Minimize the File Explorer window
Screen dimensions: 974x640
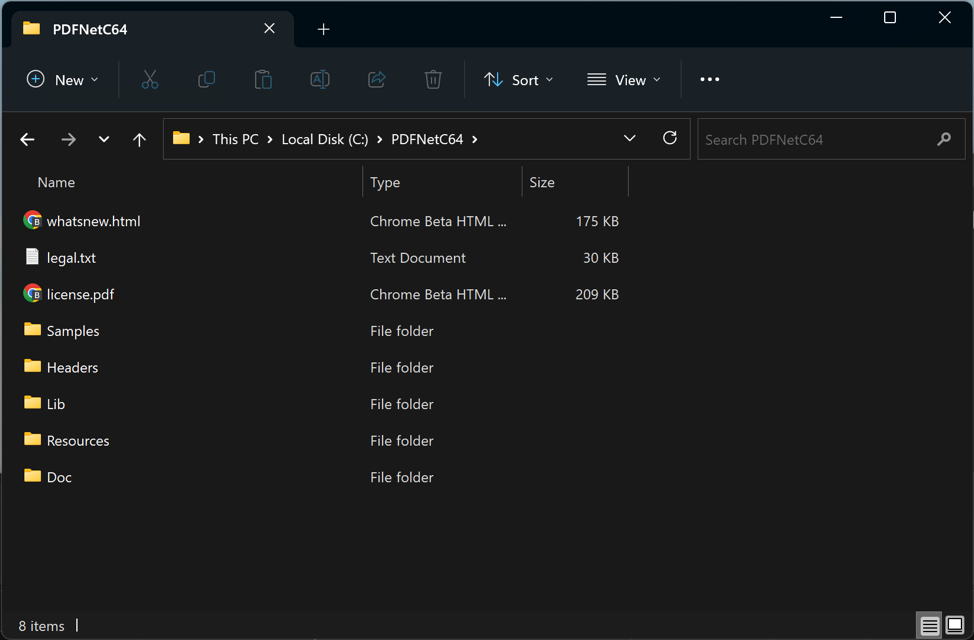click(x=836, y=17)
